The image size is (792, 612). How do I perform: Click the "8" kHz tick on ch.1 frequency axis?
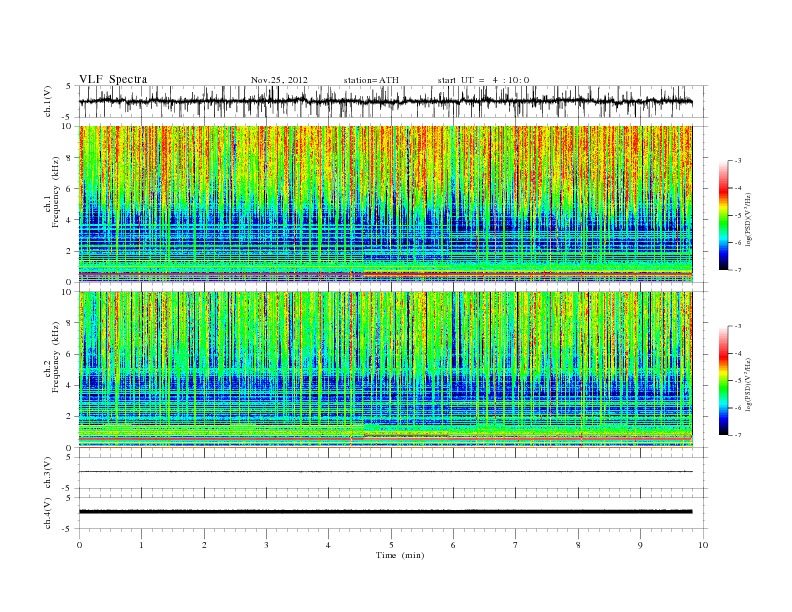[x=70, y=158]
